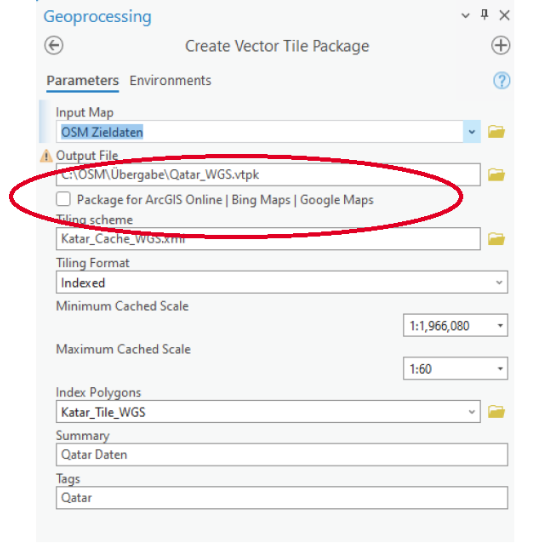This screenshot has width=537, height=549.
Task: Click the plus icon beside the tool title
Action: tap(500, 46)
